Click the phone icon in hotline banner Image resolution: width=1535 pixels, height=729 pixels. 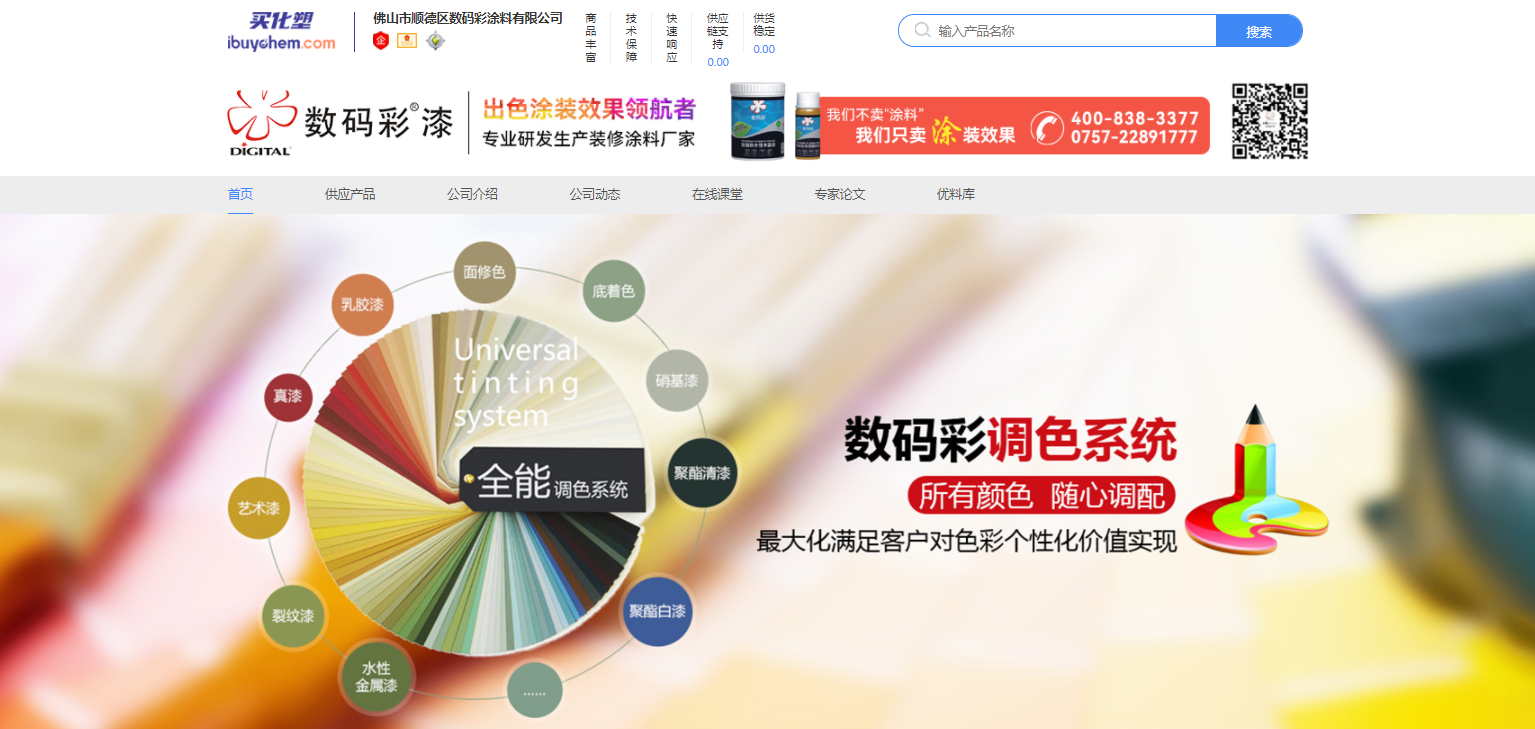1047,127
